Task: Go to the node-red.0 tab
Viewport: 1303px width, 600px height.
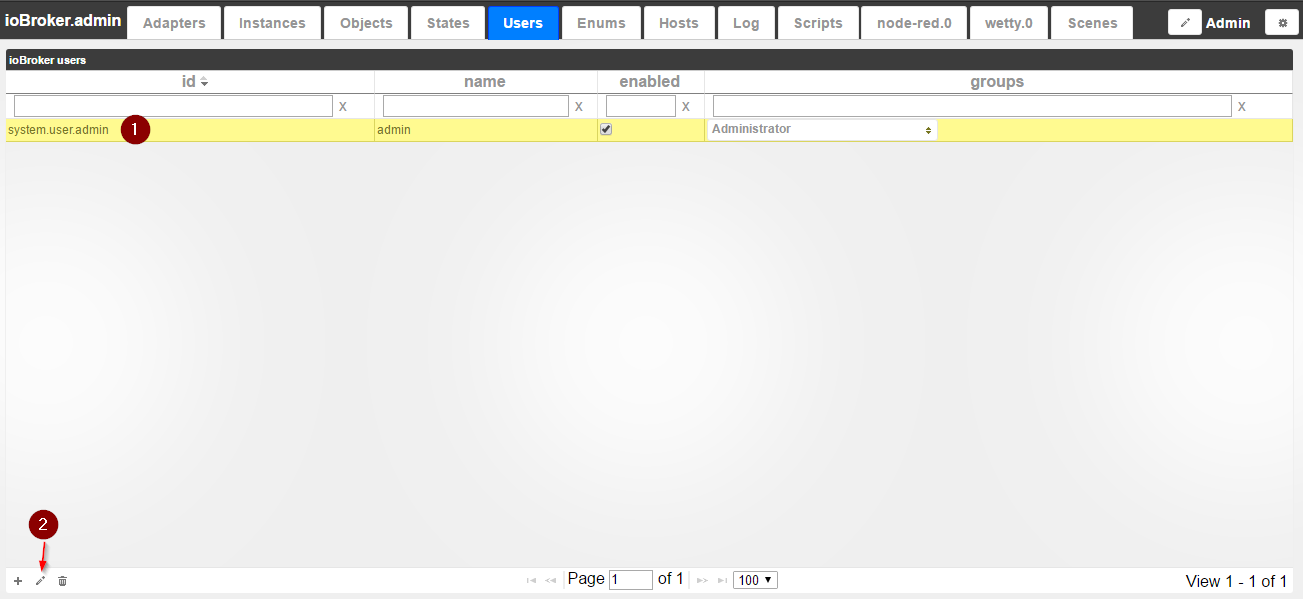Action: [x=914, y=23]
